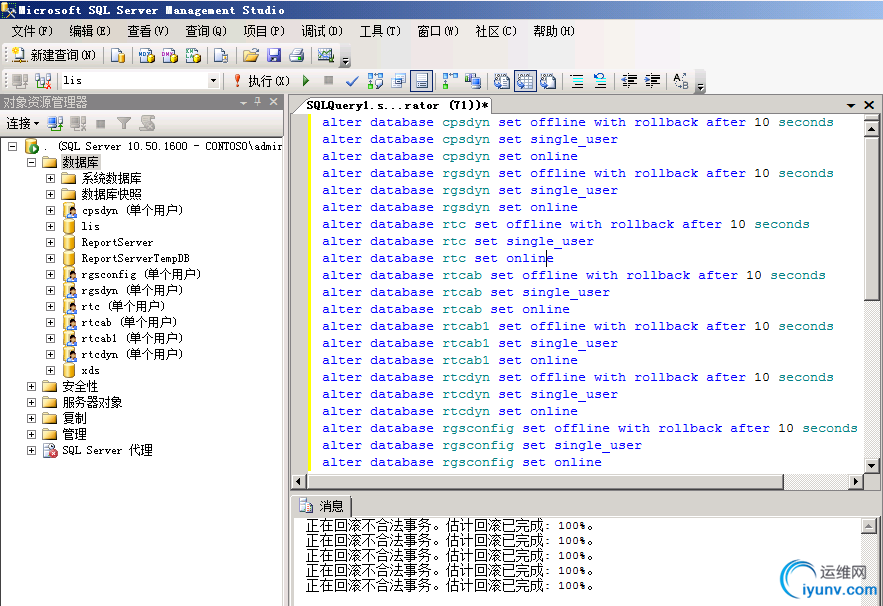This screenshot has width=883, height=606.
Task: Start an Analysis Services XMLA query
Action: [193, 55]
